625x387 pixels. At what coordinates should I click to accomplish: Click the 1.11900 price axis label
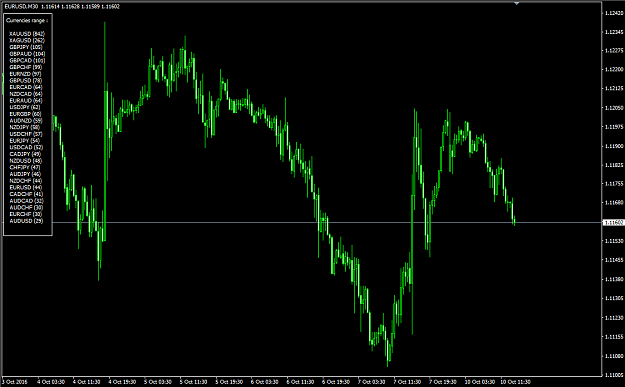point(614,146)
